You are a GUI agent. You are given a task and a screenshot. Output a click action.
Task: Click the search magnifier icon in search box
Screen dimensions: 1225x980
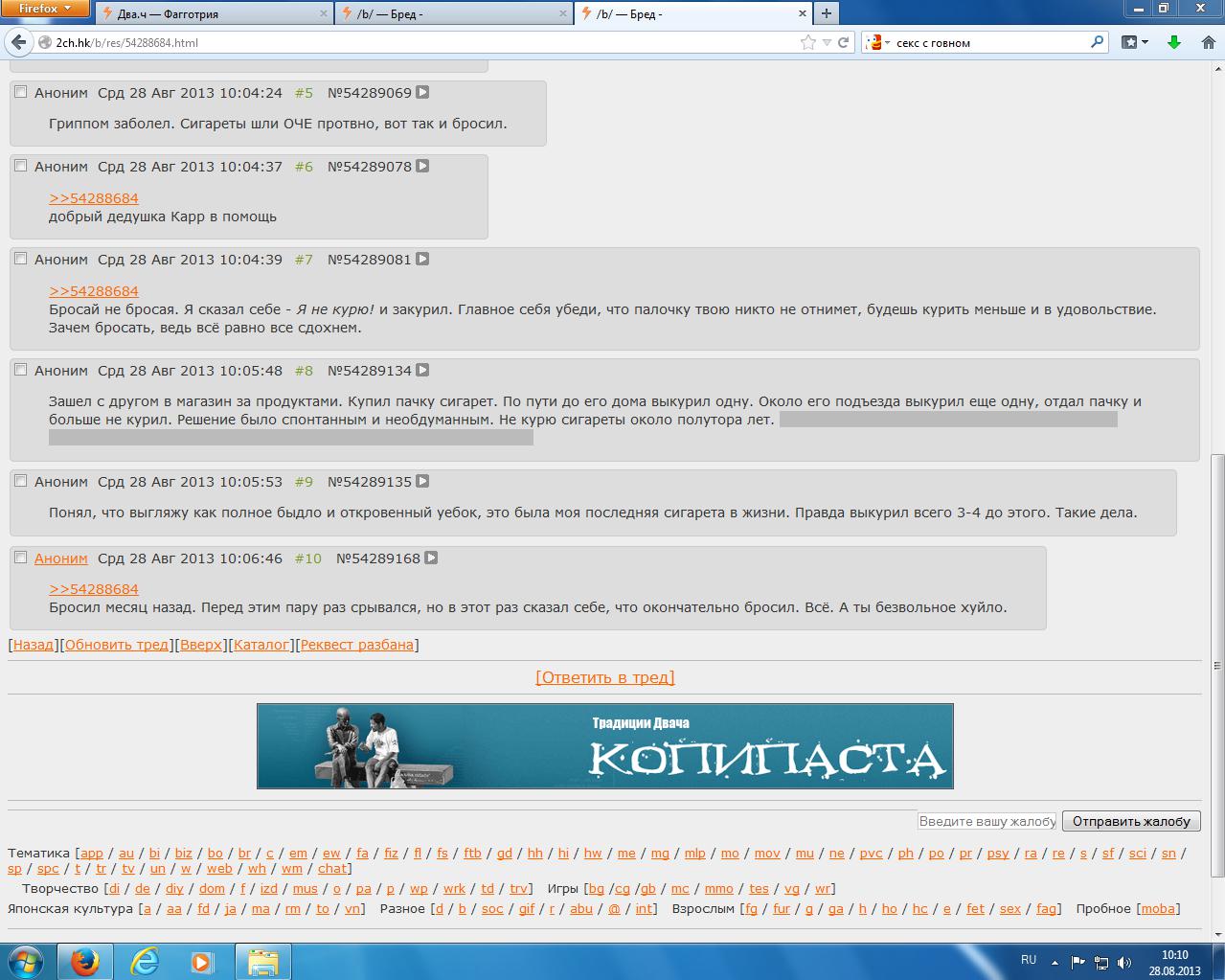coord(1097,42)
